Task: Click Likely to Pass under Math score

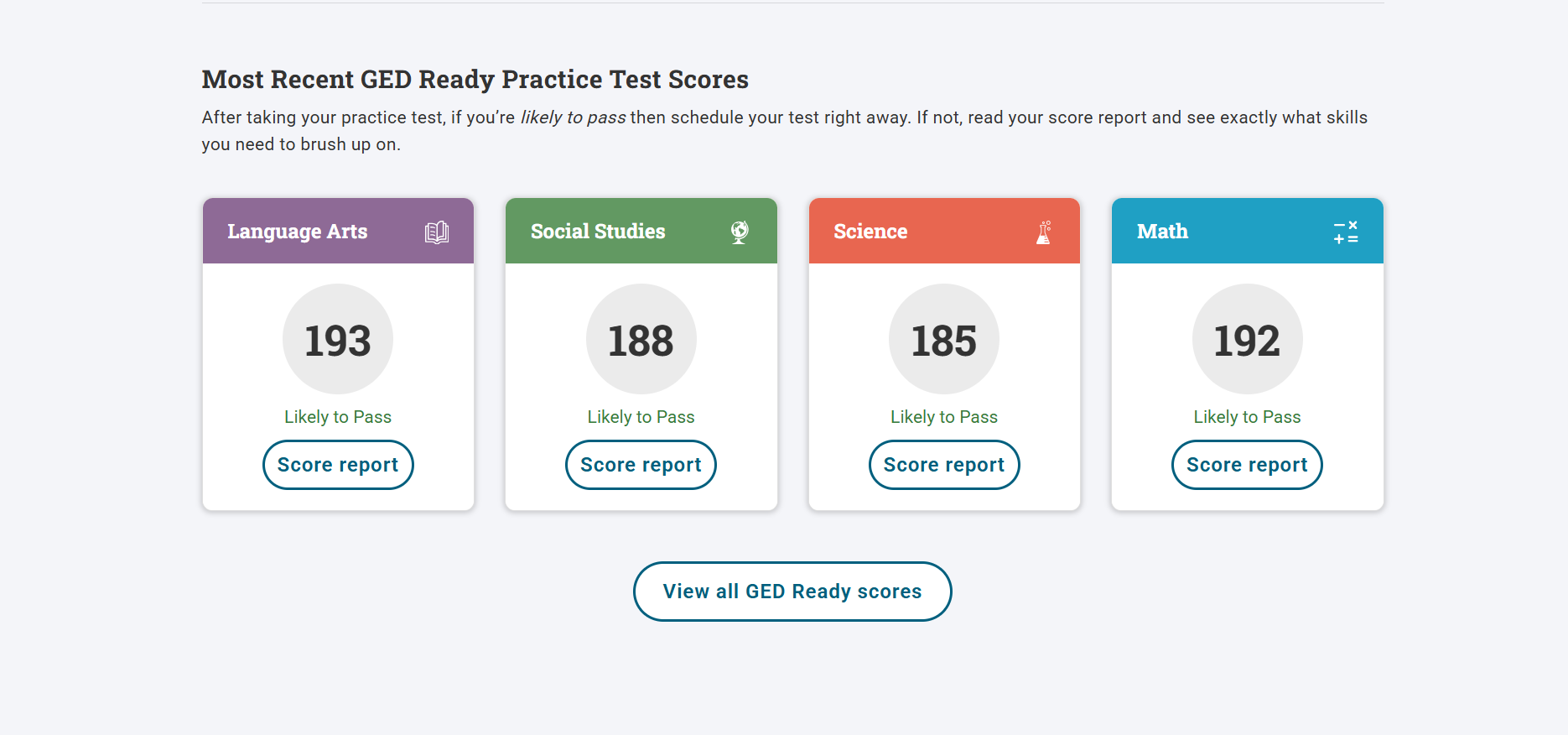Action: pos(1247,417)
